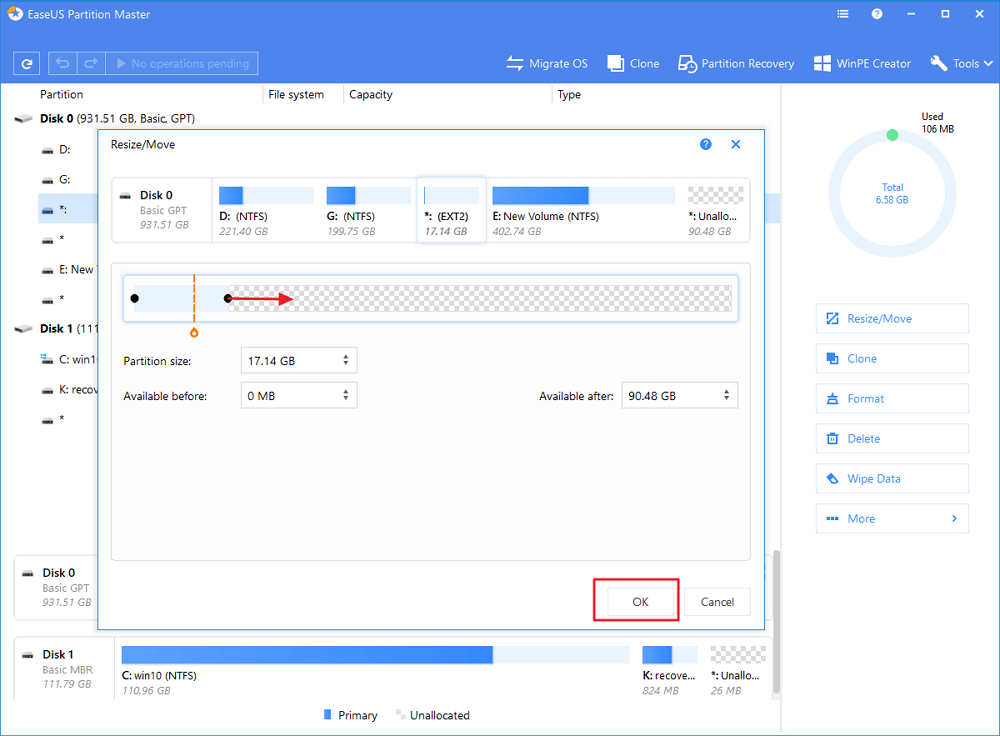
Task: Click Disk 1 Basic MBR label in disk map
Action: pos(66,668)
